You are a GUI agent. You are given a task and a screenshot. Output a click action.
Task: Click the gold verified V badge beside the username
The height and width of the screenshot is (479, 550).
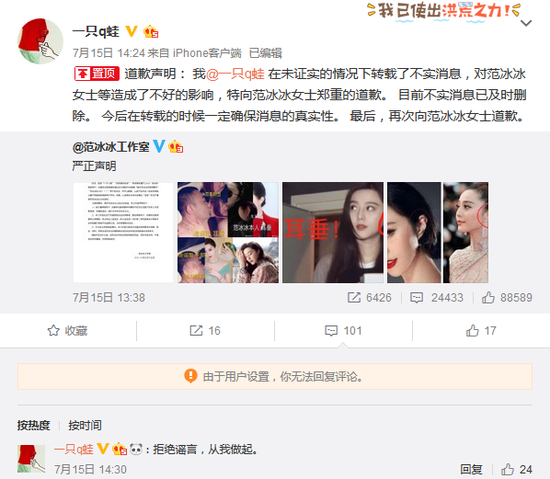[x=132, y=32]
